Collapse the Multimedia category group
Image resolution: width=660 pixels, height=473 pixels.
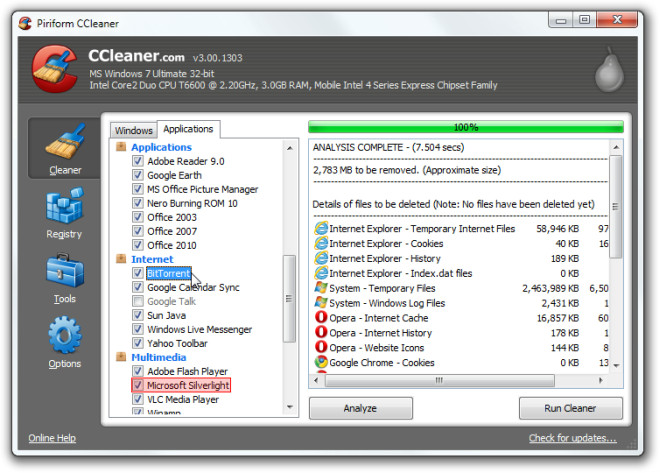[x=121, y=357]
